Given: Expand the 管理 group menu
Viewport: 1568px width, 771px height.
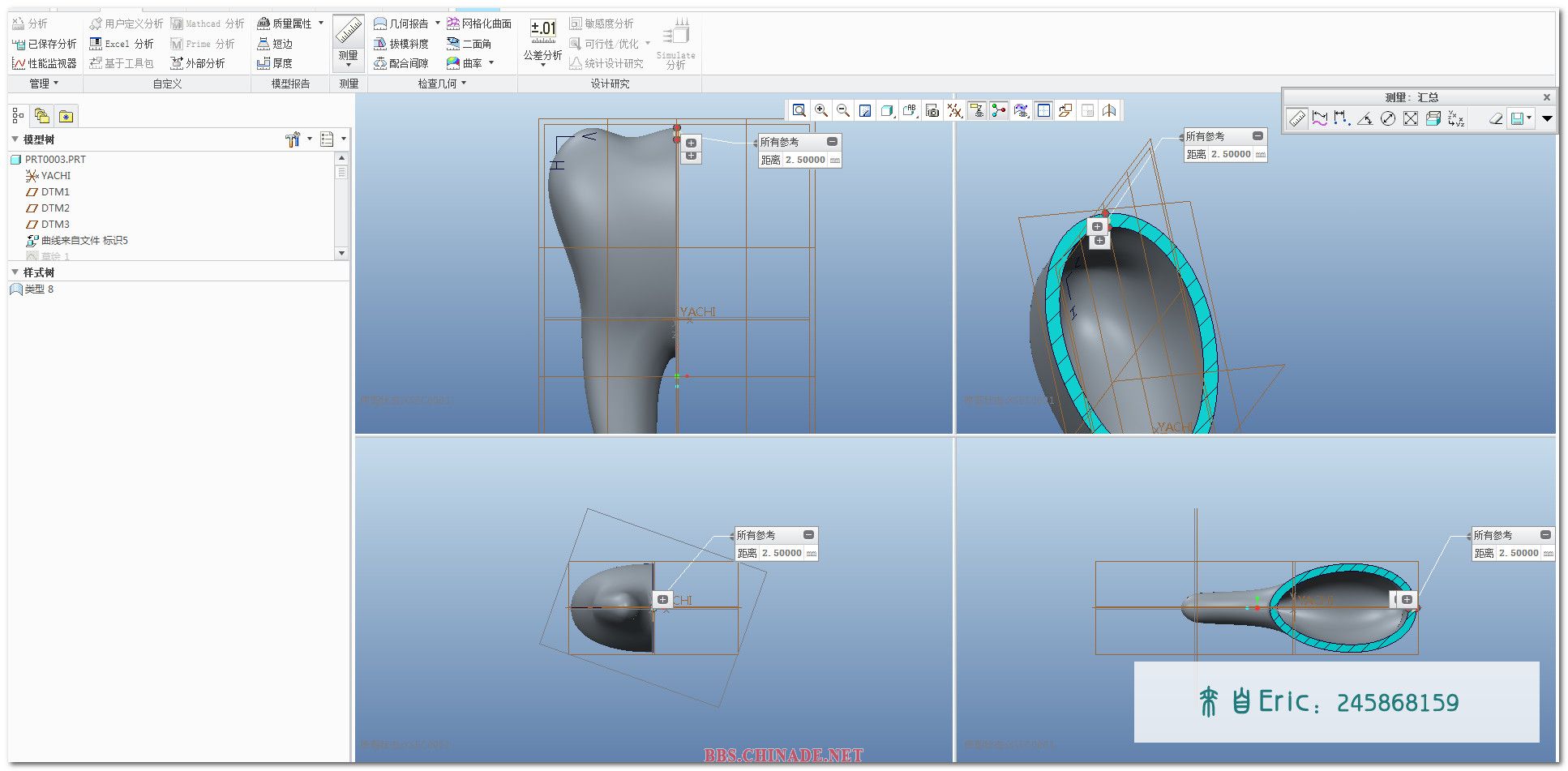Looking at the screenshot, I should coord(44,84).
